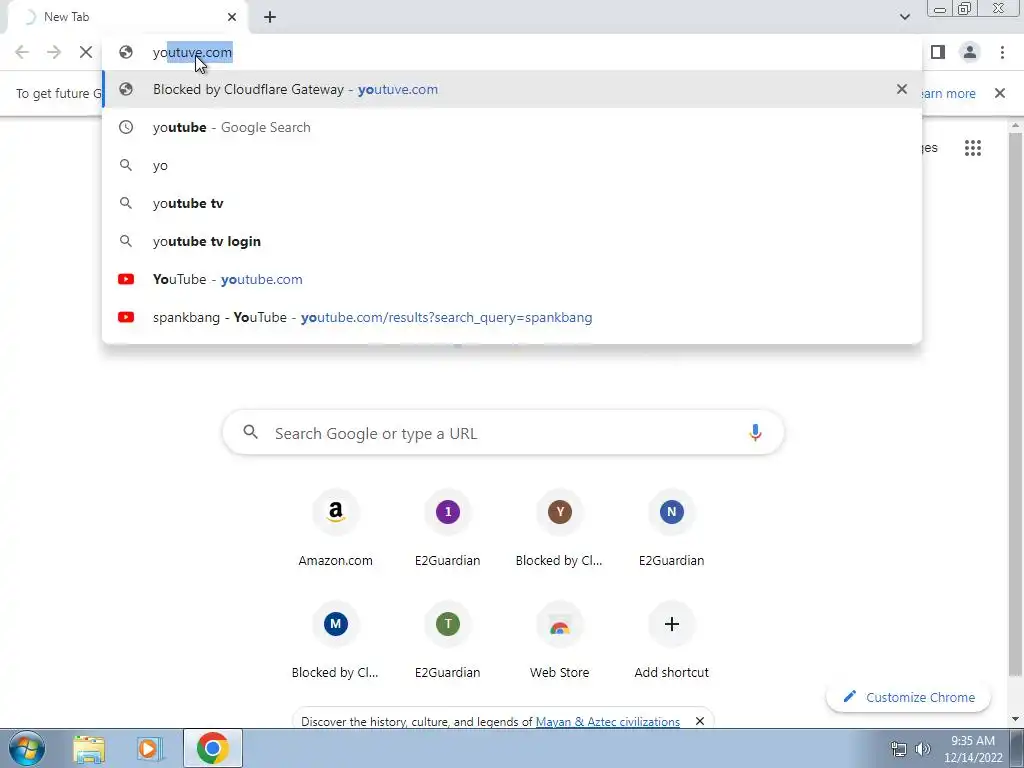Open the volume speaker tray icon
The height and width of the screenshot is (768, 1024).
(x=923, y=749)
